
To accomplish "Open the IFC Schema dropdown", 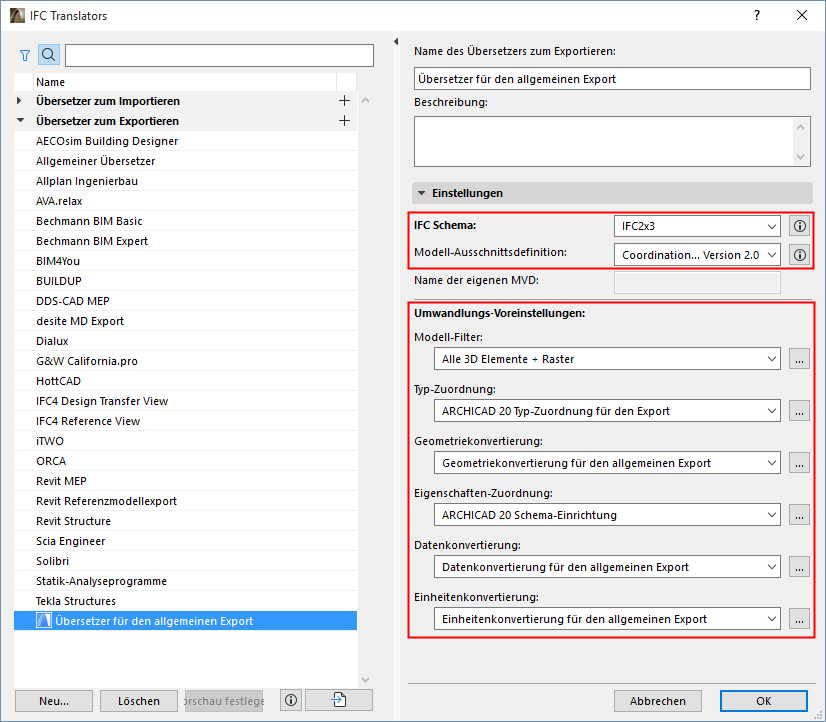I will (x=696, y=226).
